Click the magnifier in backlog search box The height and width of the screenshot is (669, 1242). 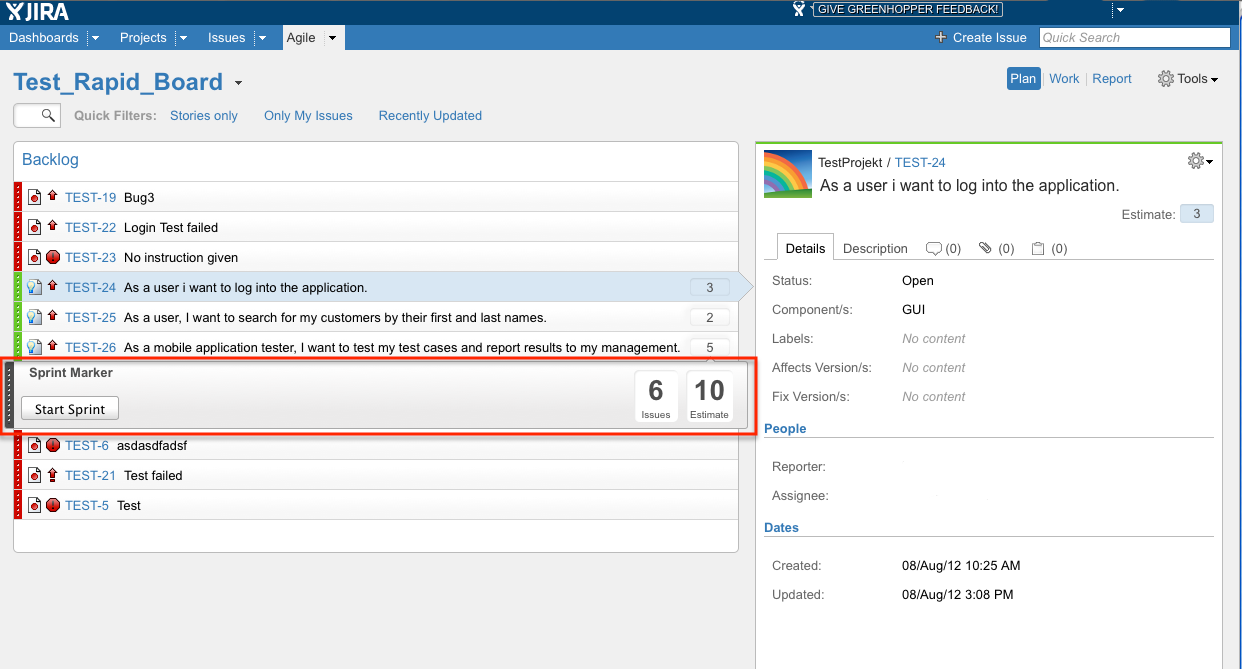[x=48, y=116]
